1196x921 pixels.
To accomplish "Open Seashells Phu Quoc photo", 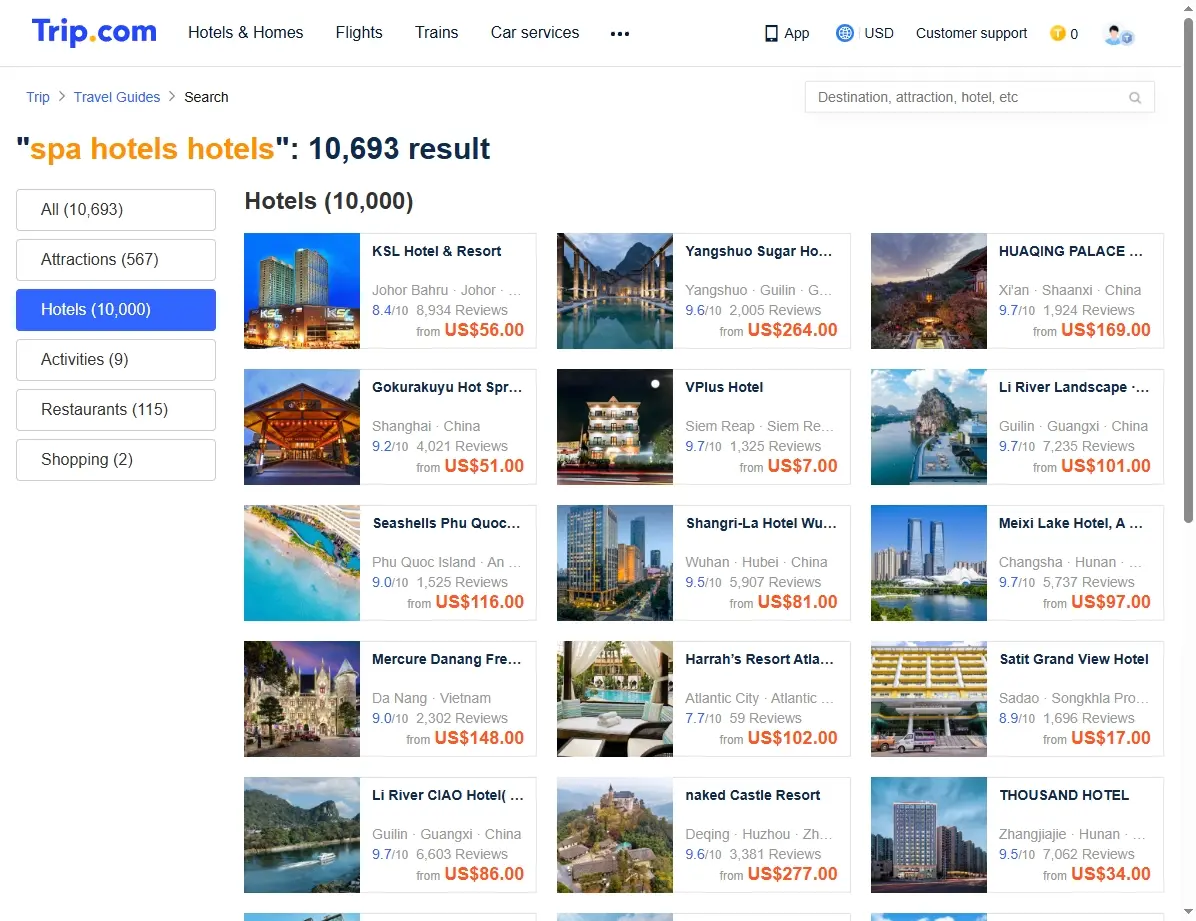I will click(x=302, y=562).
